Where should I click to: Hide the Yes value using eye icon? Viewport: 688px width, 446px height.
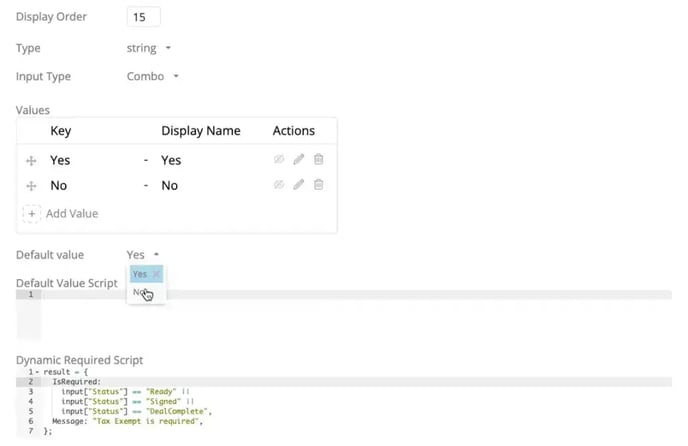[x=279, y=160]
